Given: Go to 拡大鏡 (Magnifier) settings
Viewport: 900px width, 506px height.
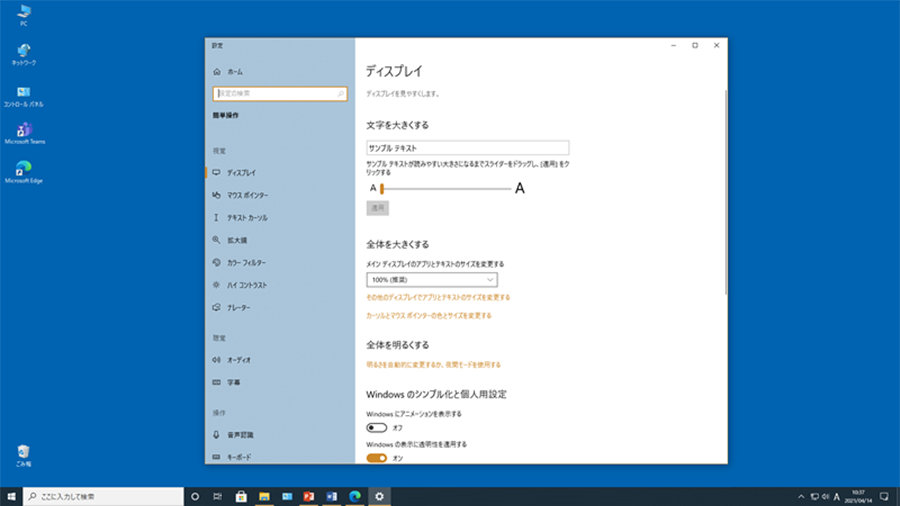Looking at the screenshot, I should 237,240.
